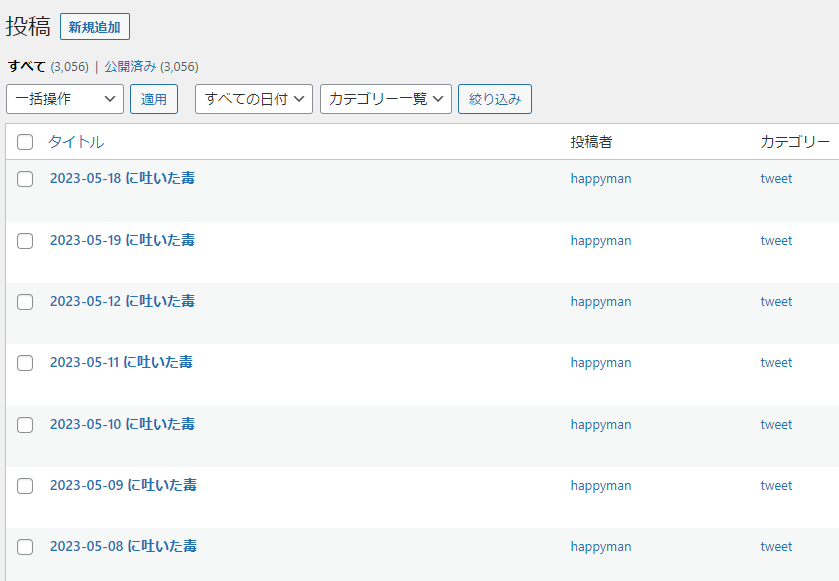839x581 pixels.
Task: Open the 一括操作 bulk actions dropdown
Action: coord(65,99)
